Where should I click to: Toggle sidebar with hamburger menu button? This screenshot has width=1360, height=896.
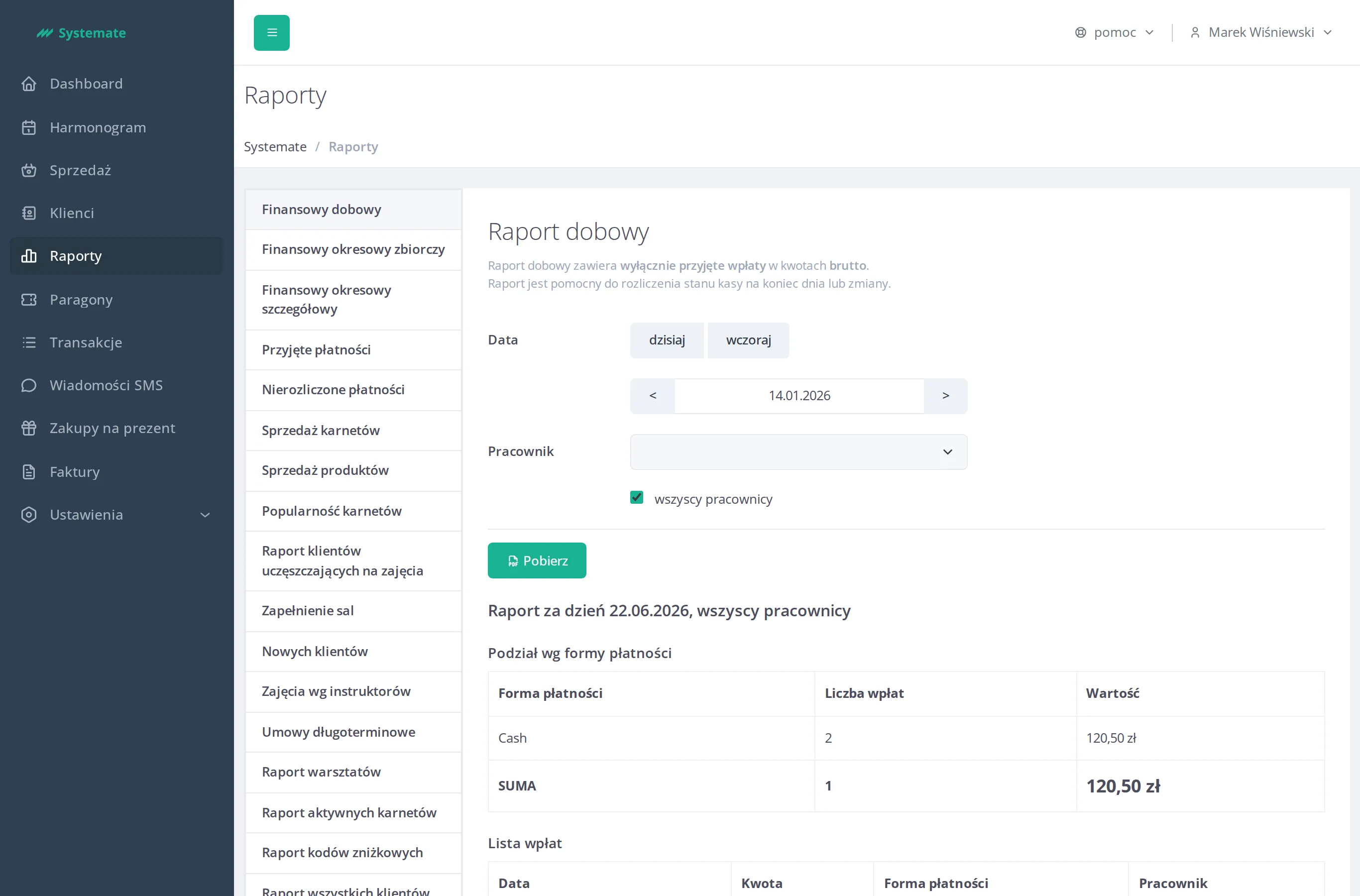(x=271, y=32)
